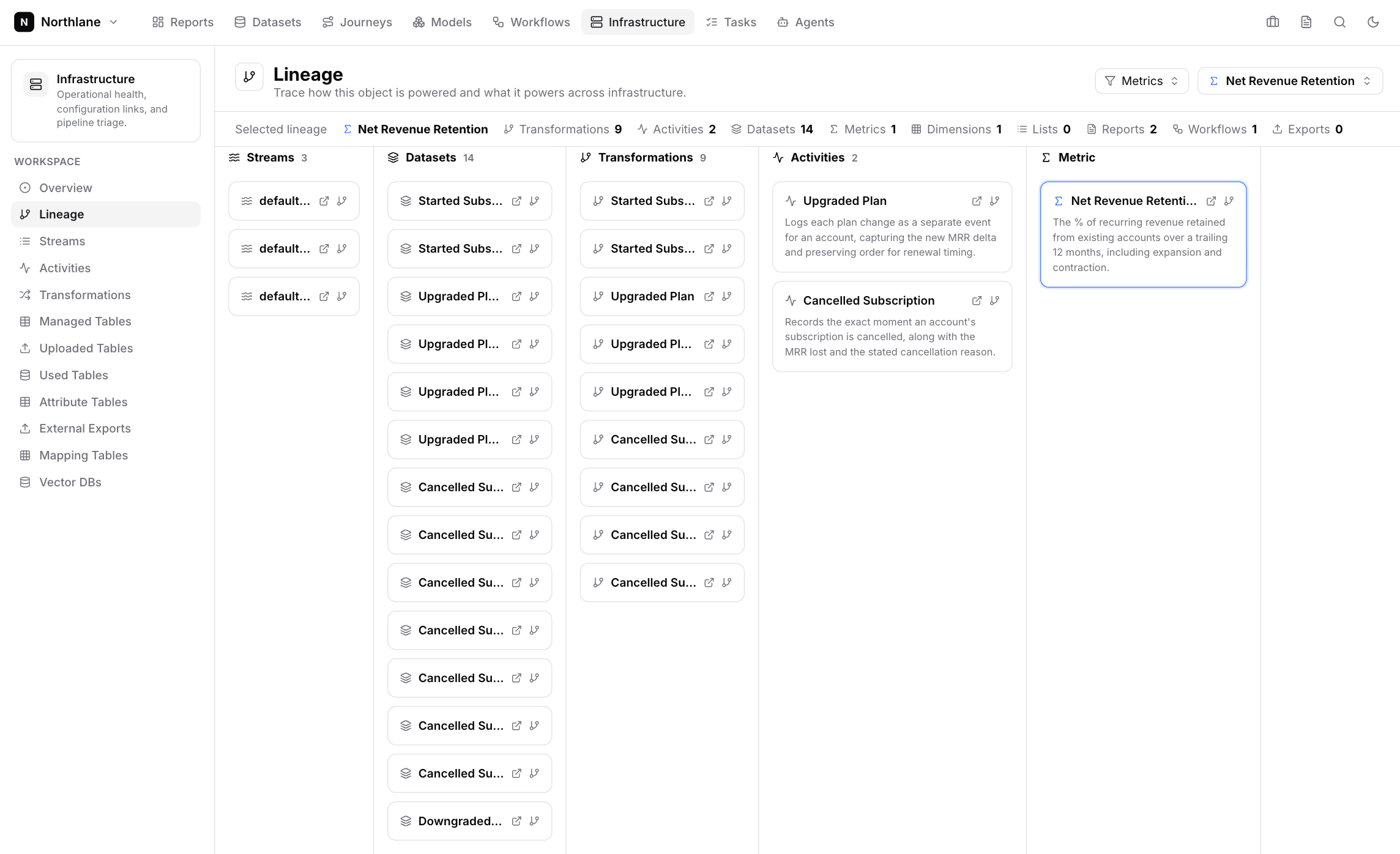Open Attribute Tables in sidebar

click(x=106, y=402)
